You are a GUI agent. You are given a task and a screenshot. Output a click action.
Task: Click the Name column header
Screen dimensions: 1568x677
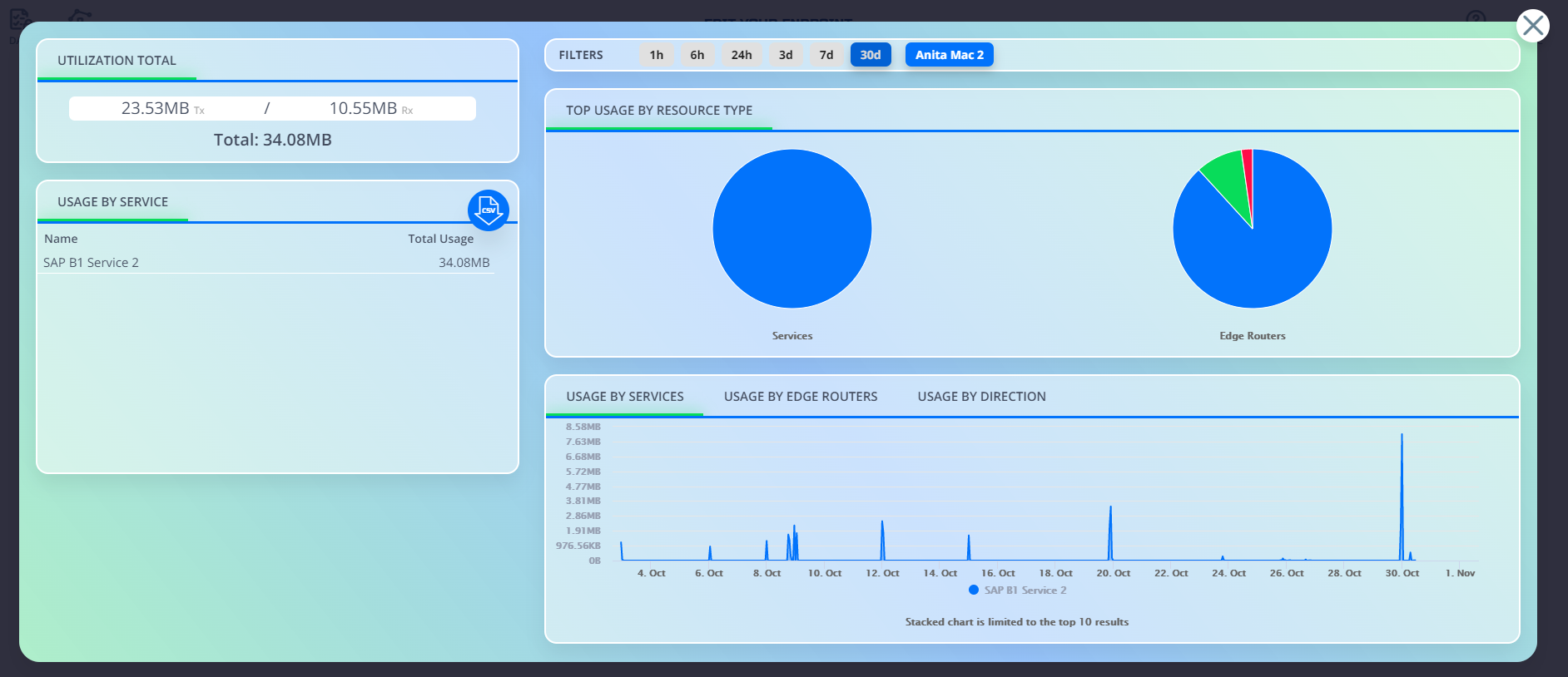[x=61, y=239]
